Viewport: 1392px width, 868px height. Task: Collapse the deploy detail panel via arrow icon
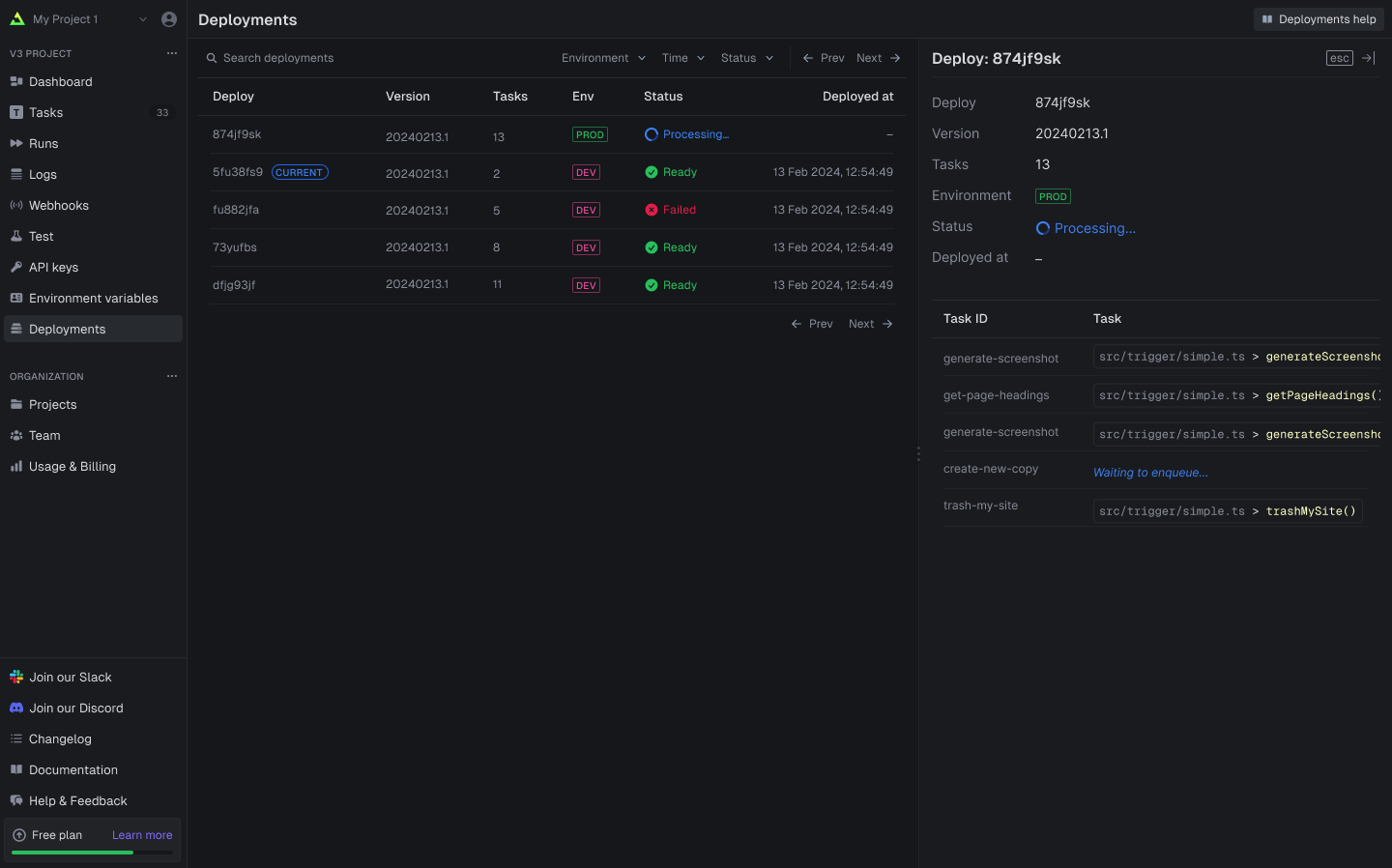[1368, 58]
